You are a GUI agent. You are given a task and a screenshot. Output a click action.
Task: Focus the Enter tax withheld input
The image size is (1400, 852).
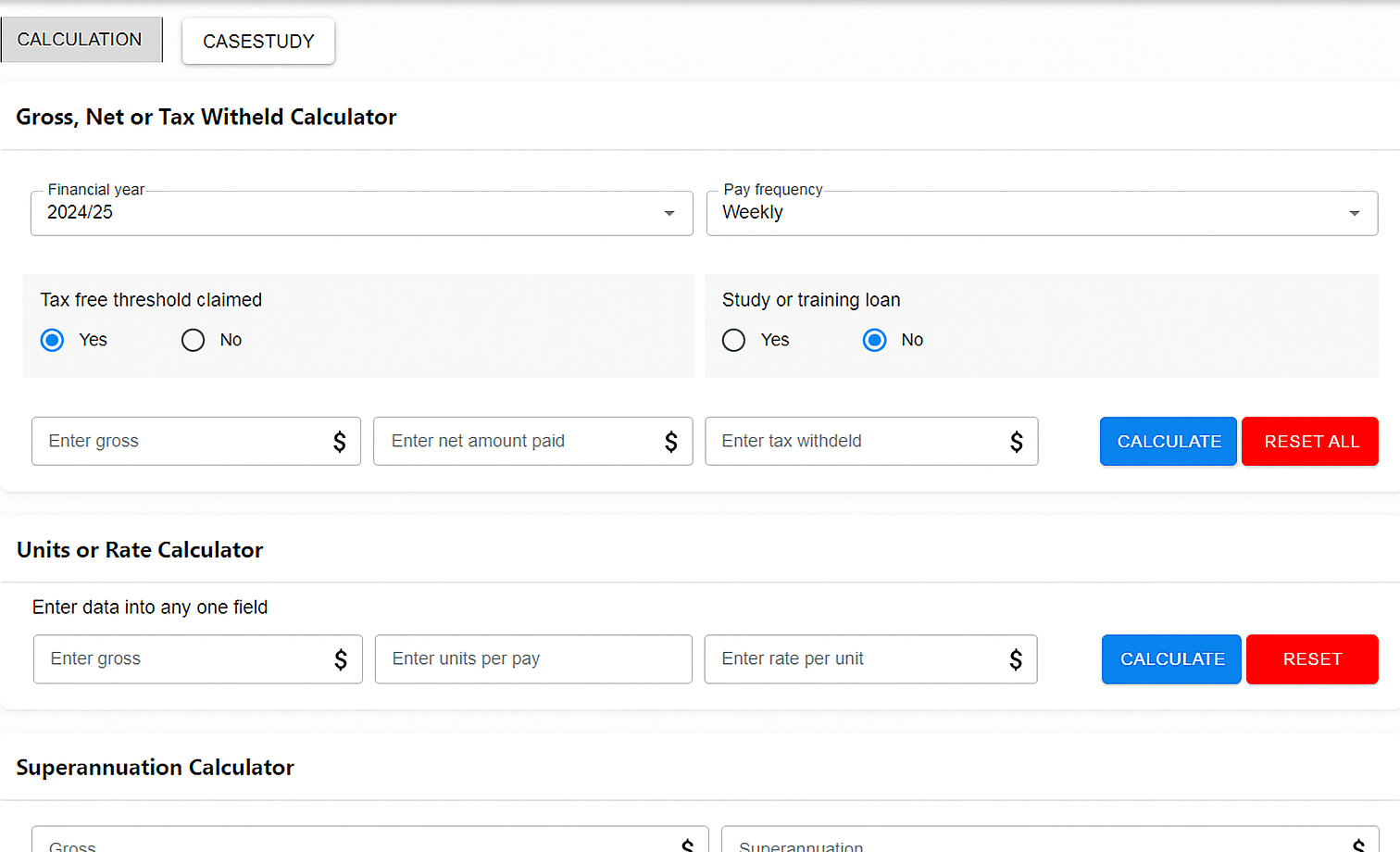click(x=856, y=442)
